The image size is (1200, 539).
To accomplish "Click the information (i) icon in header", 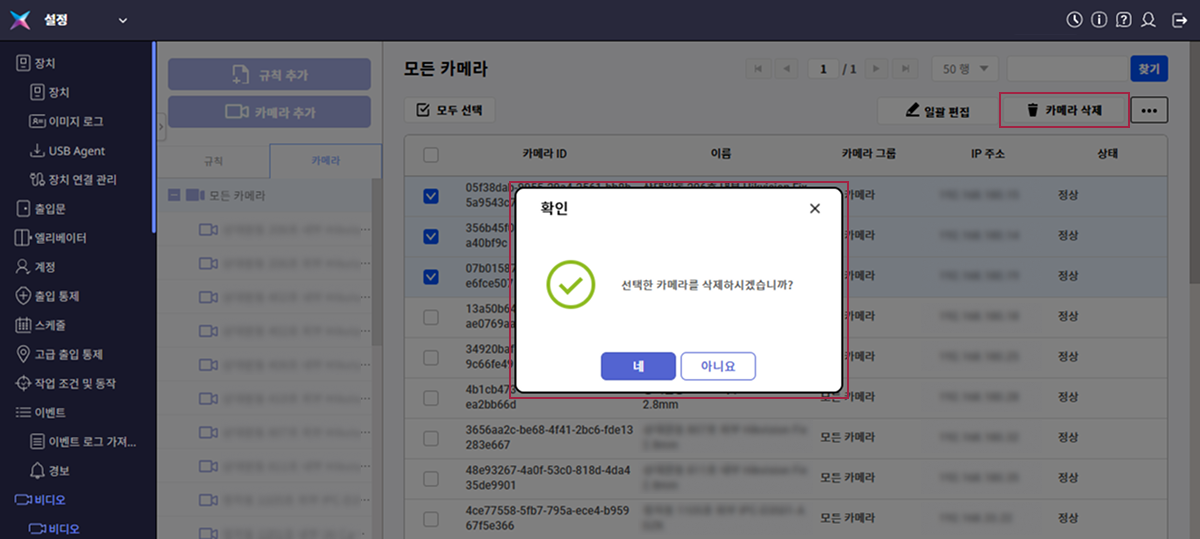I will click(x=1099, y=20).
